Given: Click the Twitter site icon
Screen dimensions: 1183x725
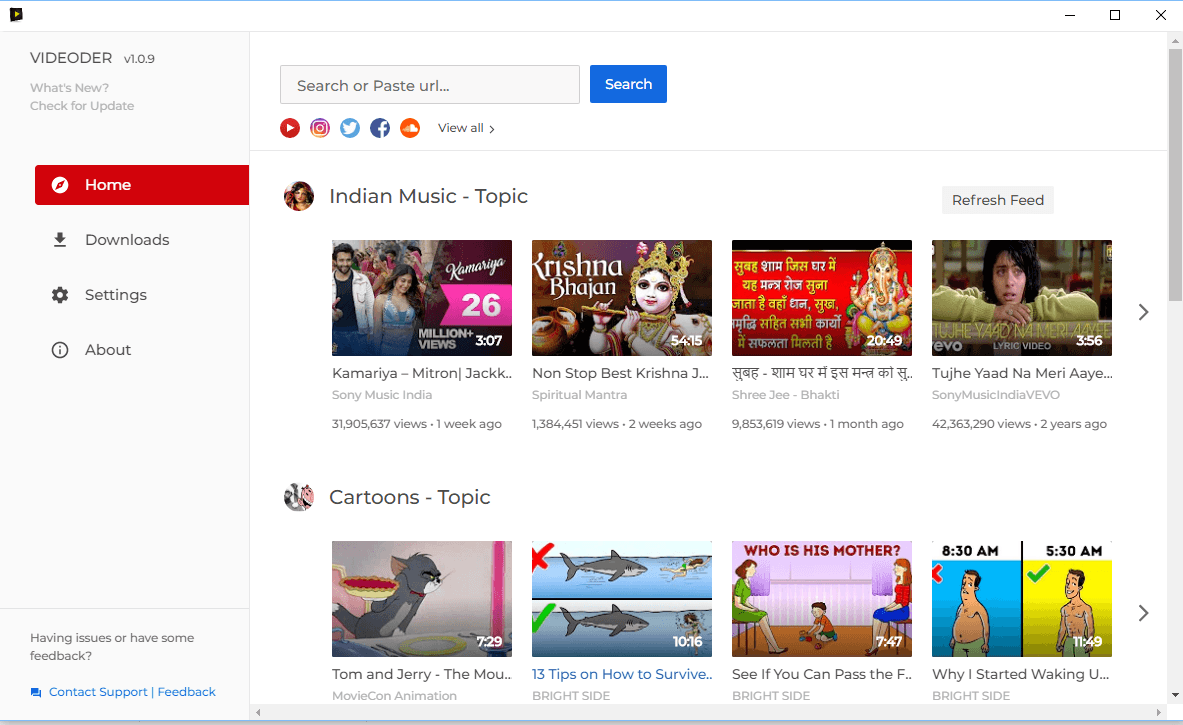Looking at the screenshot, I should [350, 128].
